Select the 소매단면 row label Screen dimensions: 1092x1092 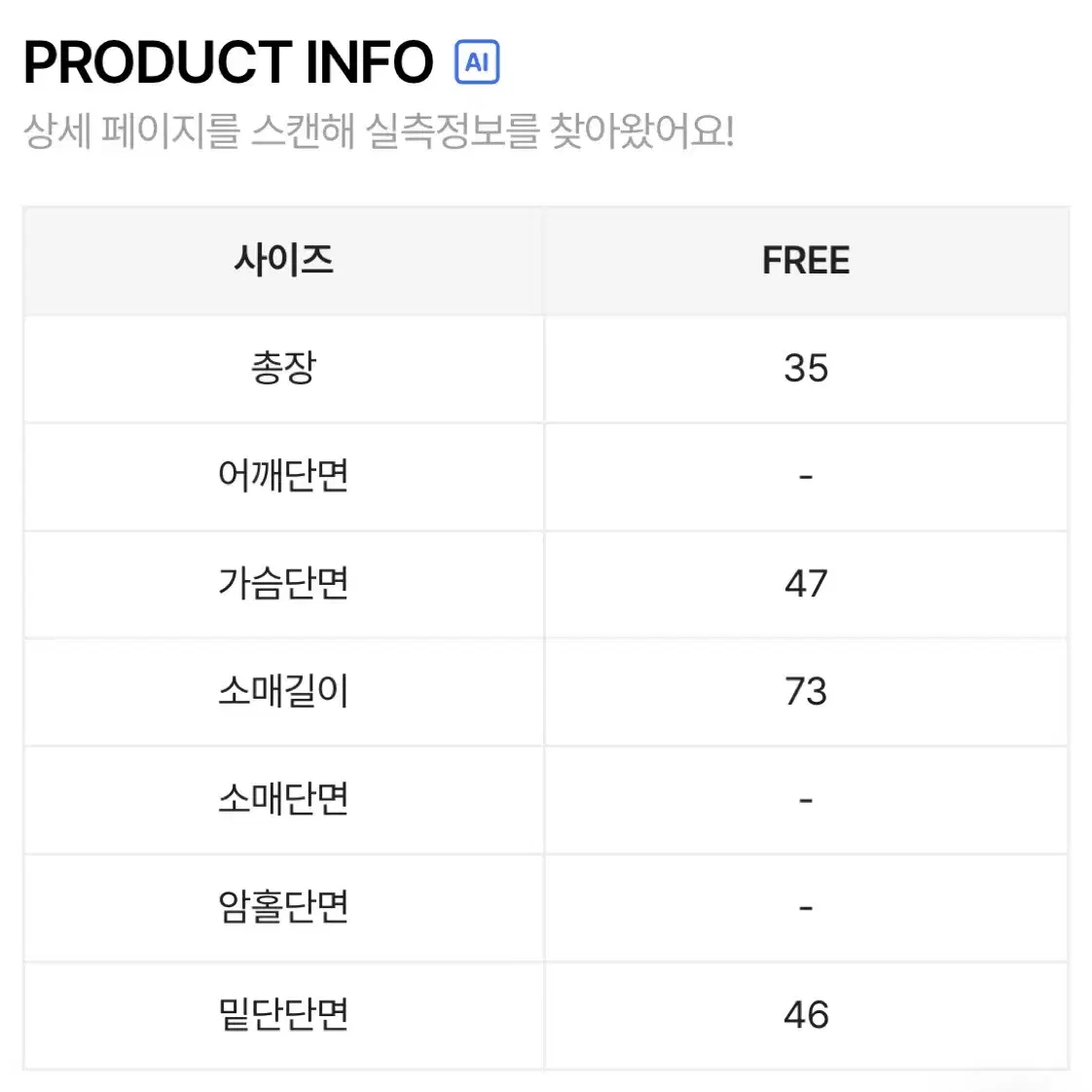coord(283,799)
